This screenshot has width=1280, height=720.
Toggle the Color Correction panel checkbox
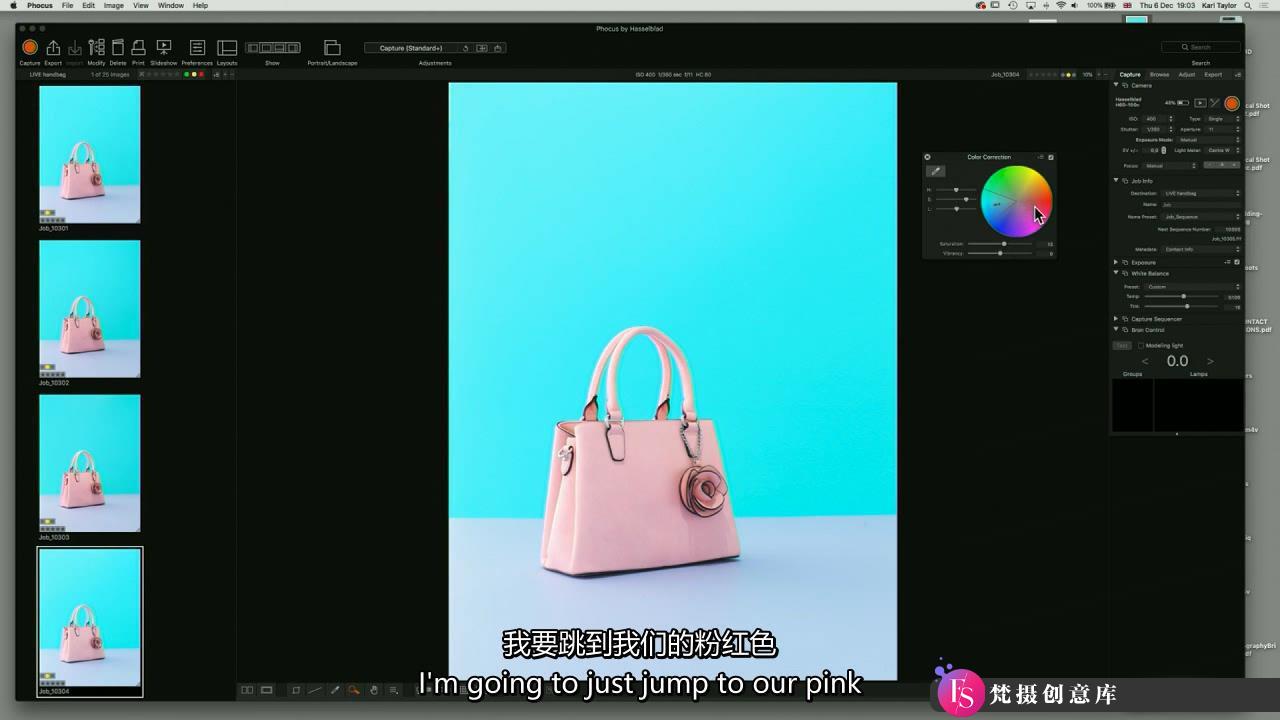point(1051,157)
